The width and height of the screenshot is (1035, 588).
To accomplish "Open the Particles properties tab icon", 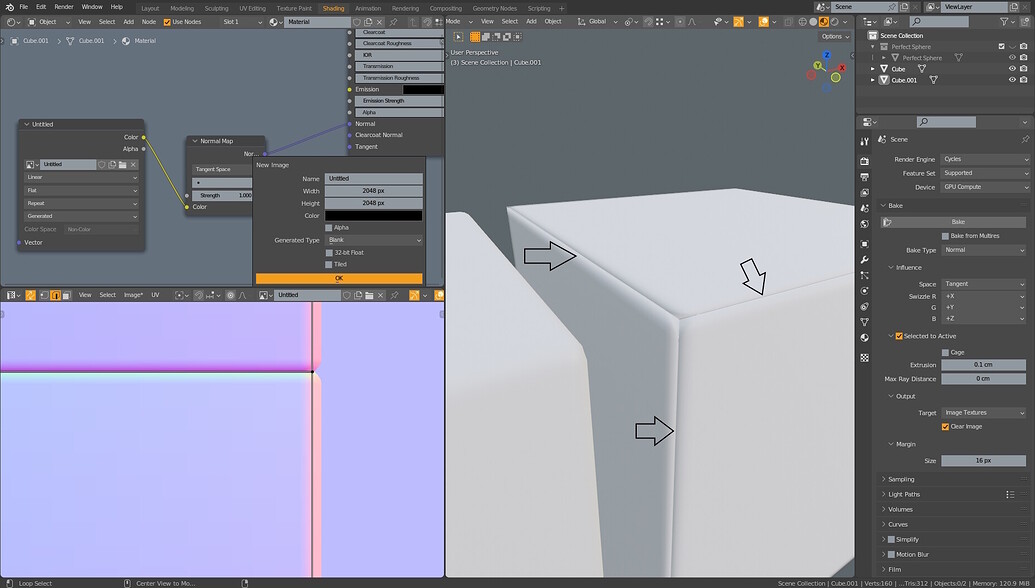I will [x=865, y=275].
